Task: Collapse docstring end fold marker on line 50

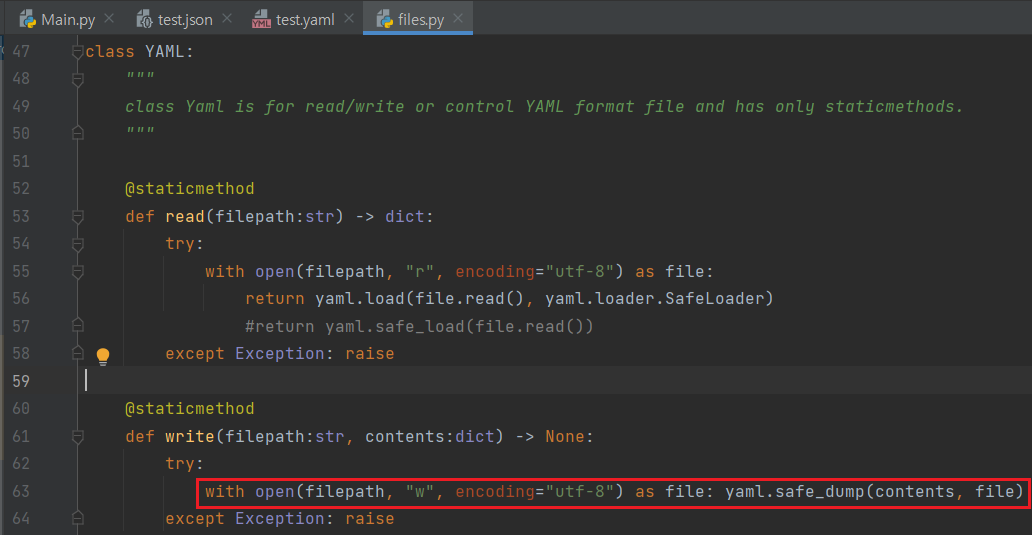Action: 78,134
